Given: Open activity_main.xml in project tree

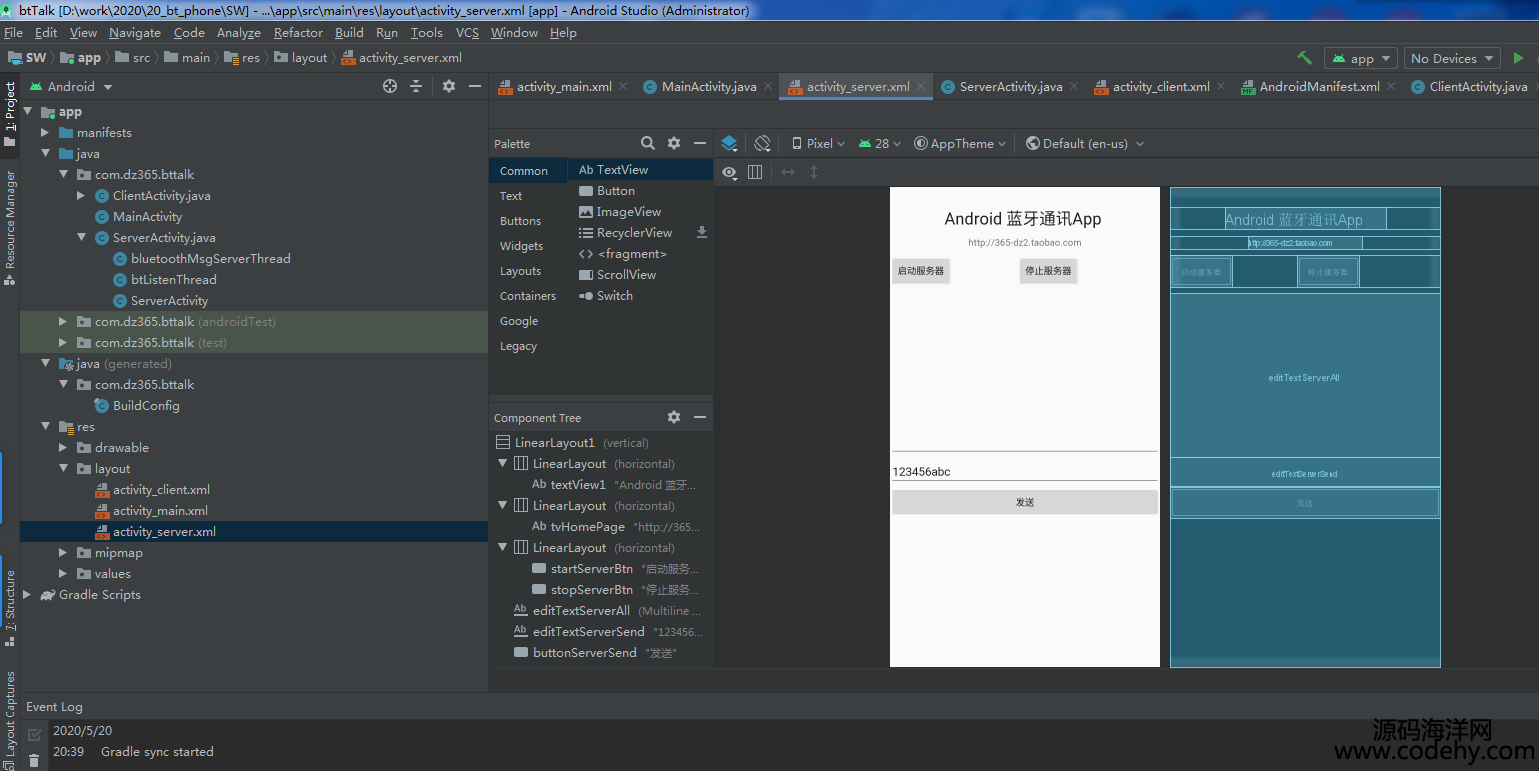Looking at the screenshot, I should coord(160,510).
